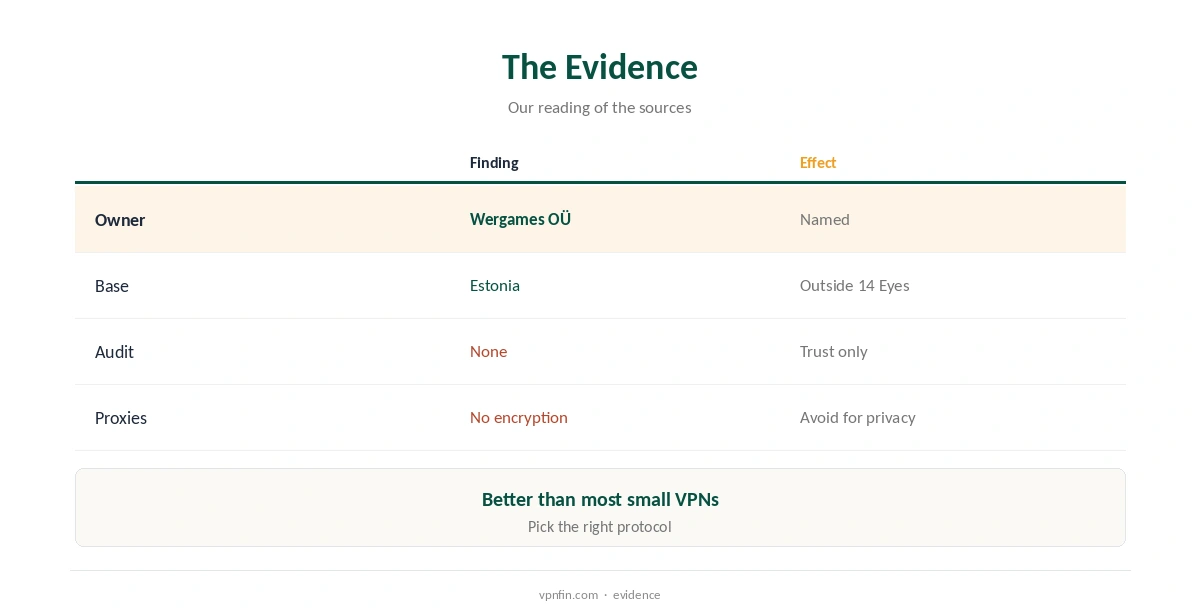Screen dimensions: 1200x614
Task: Click the 'vpnfin.com' footer text
Action: [x=568, y=595]
